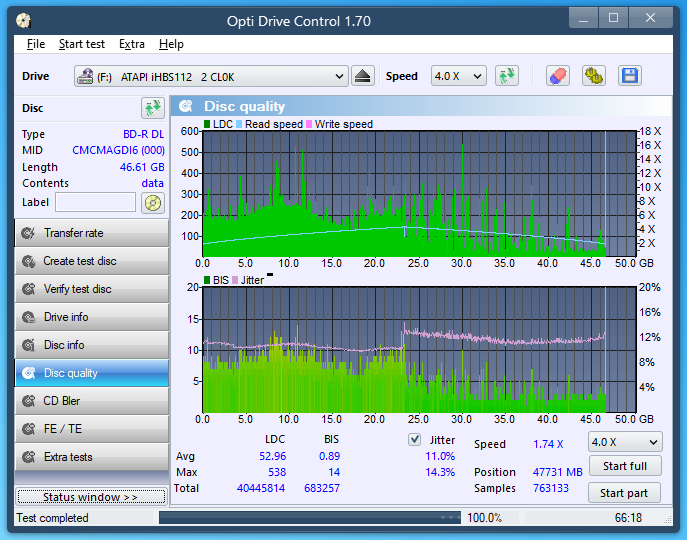Click the erase disc icon

[558, 76]
